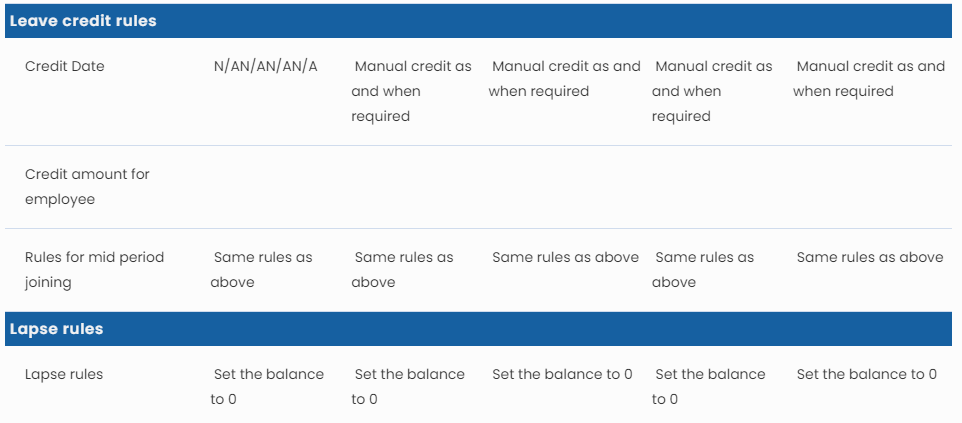Click the N/AN/AN/AN/A cell
This screenshot has height=423, width=962.
(265, 66)
